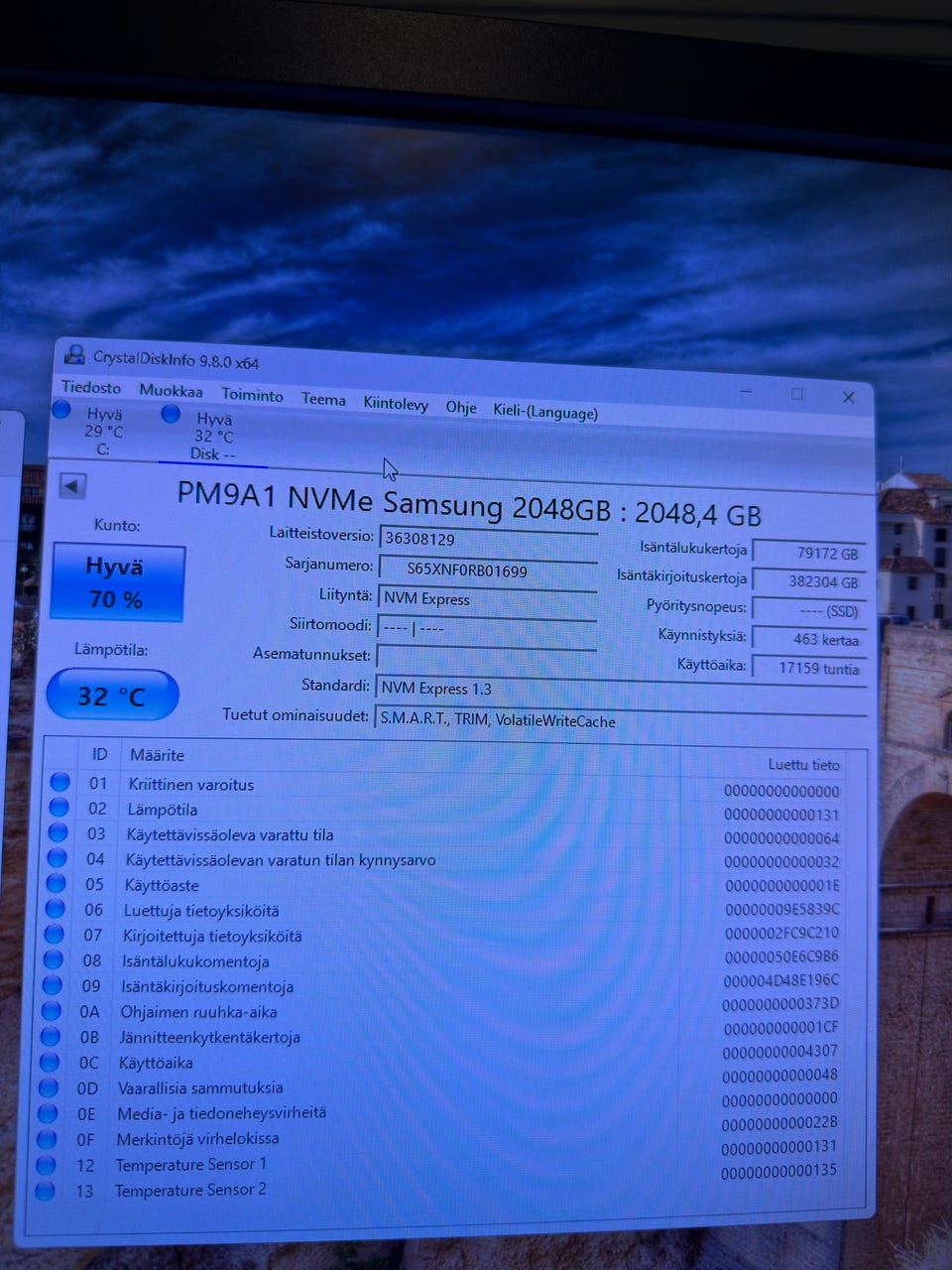Click the PM9A1 NVMe Samsung 2048GB title
This screenshot has height=1270, width=952.
469,504
